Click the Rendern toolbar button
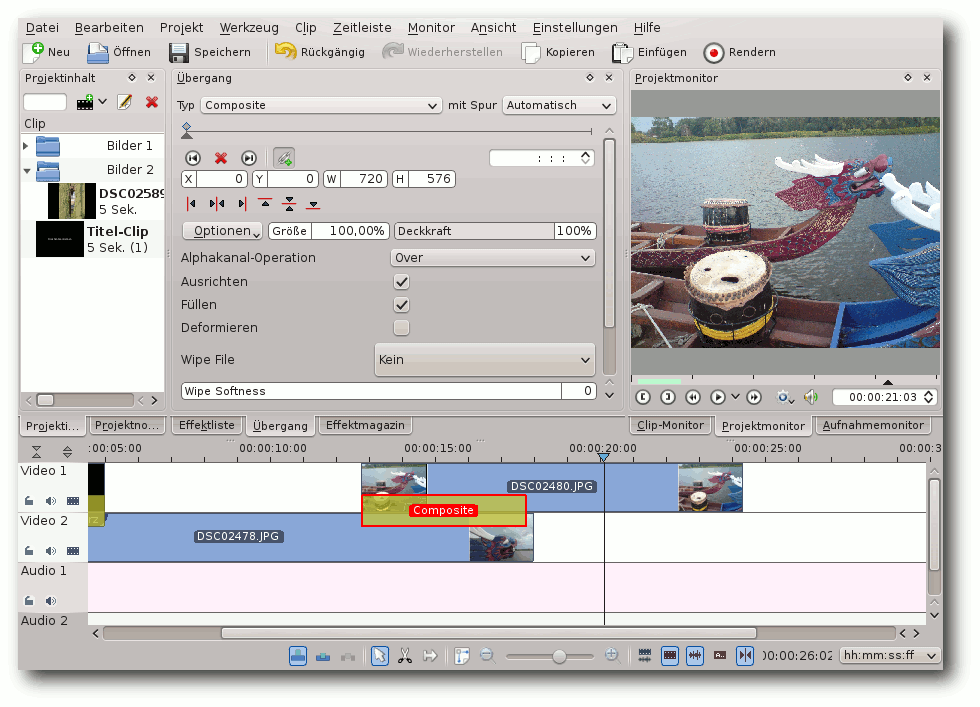 click(740, 52)
